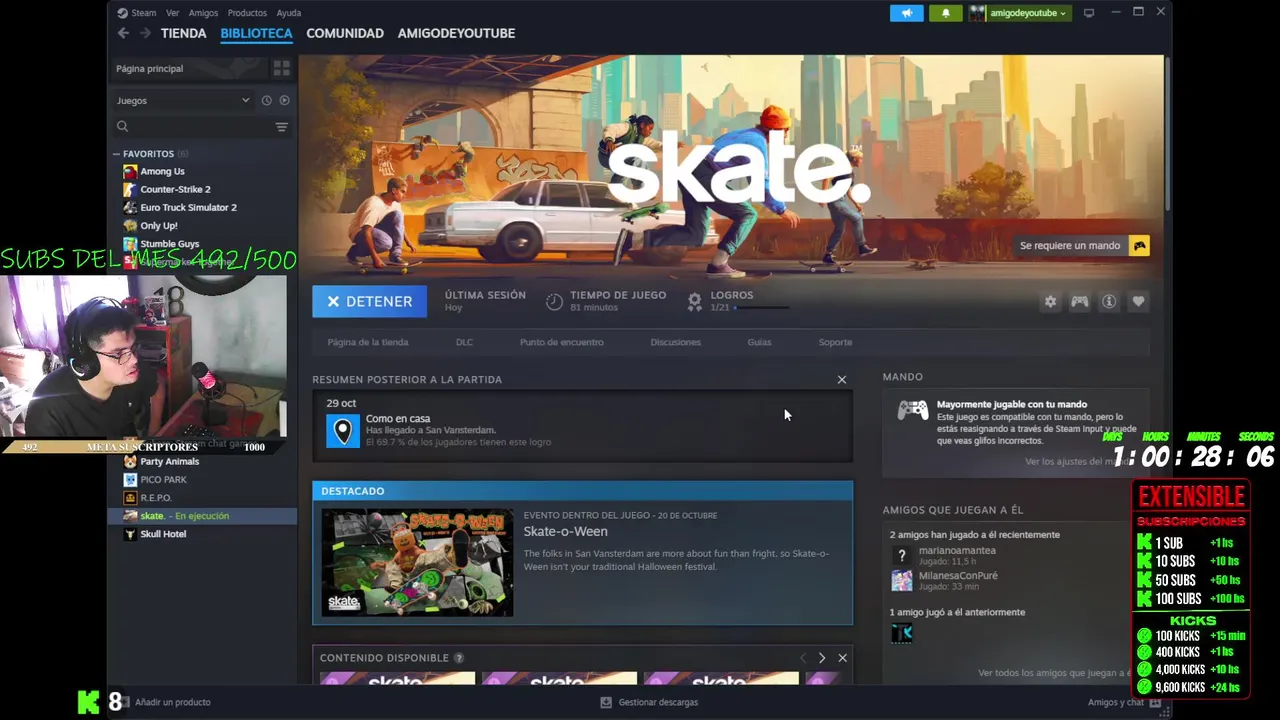The width and height of the screenshot is (1280, 720).
Task: Click the ready-to-play filter icon
Action: 284,100
